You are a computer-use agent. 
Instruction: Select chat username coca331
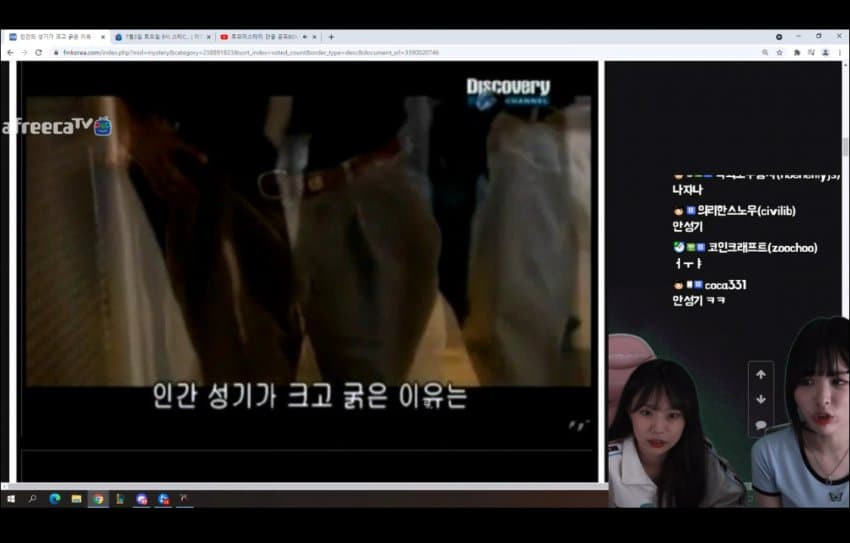725,285
